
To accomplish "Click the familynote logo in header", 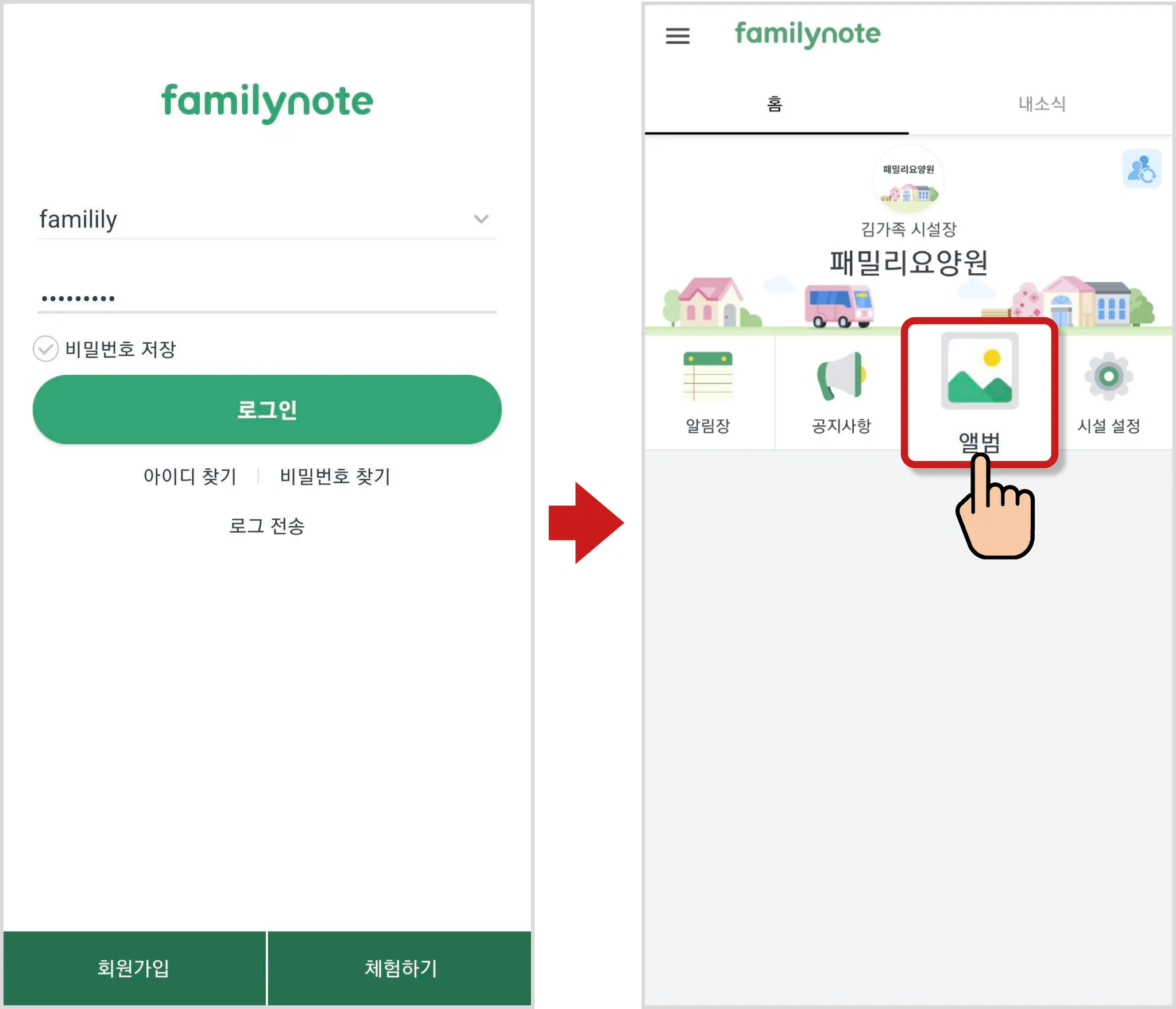I will (x=807, y=34).
